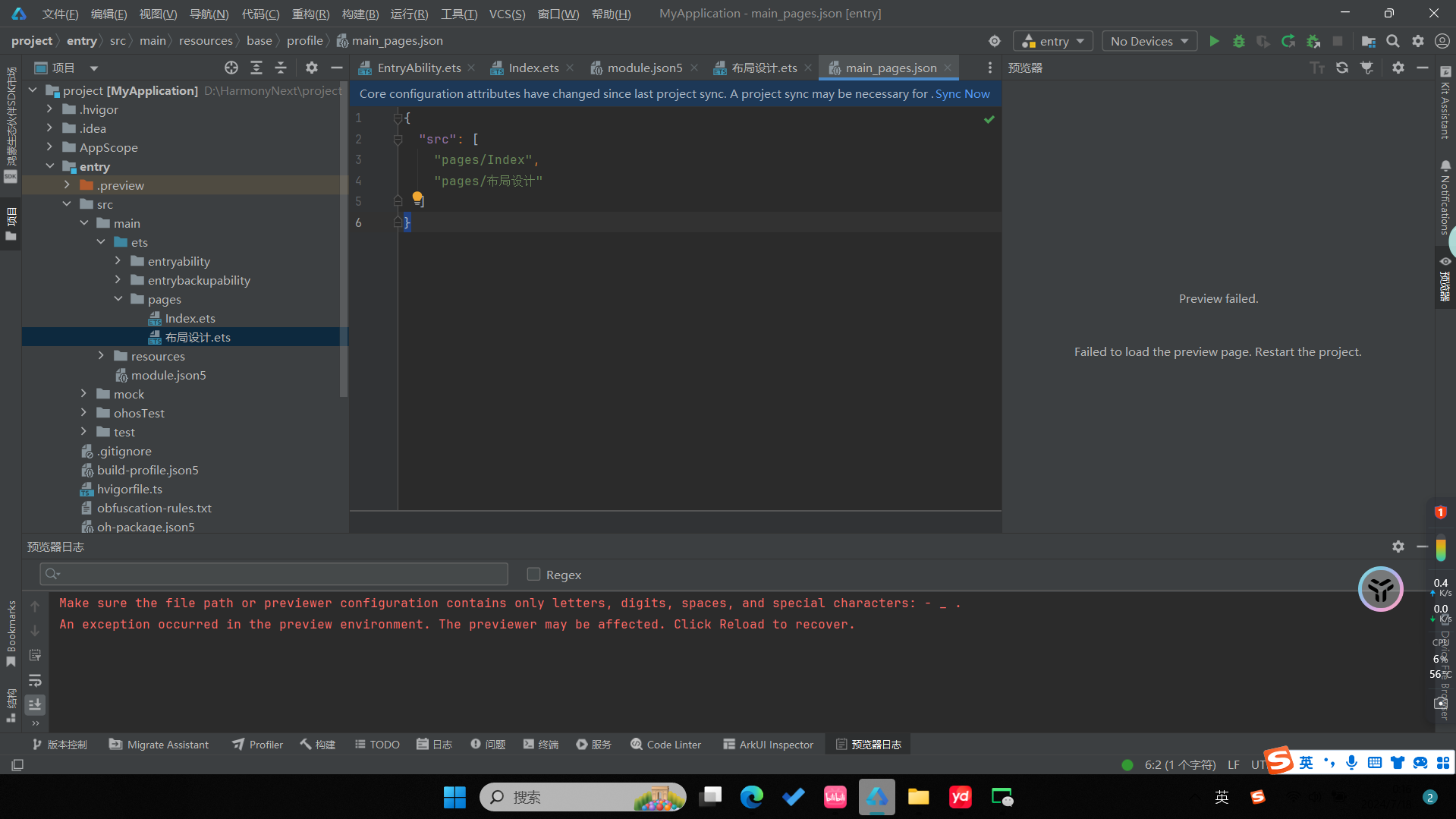The height and width of the screenshot is (819, 1456).
Task: Click scroll to end icon in log
Action: 35,704
